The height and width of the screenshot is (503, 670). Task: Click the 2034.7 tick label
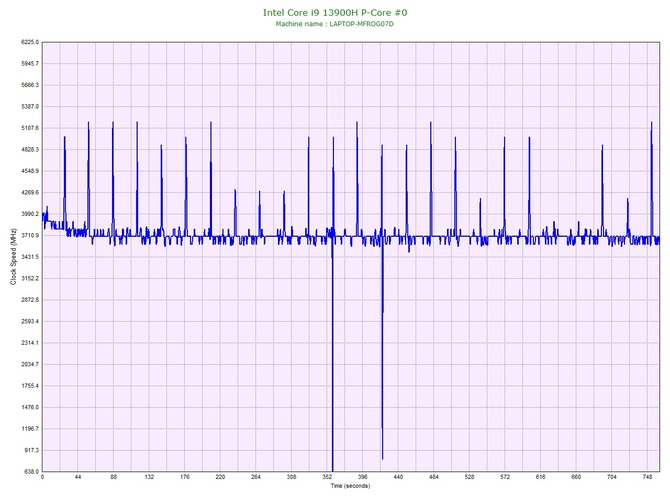click(x=30, y=365)
